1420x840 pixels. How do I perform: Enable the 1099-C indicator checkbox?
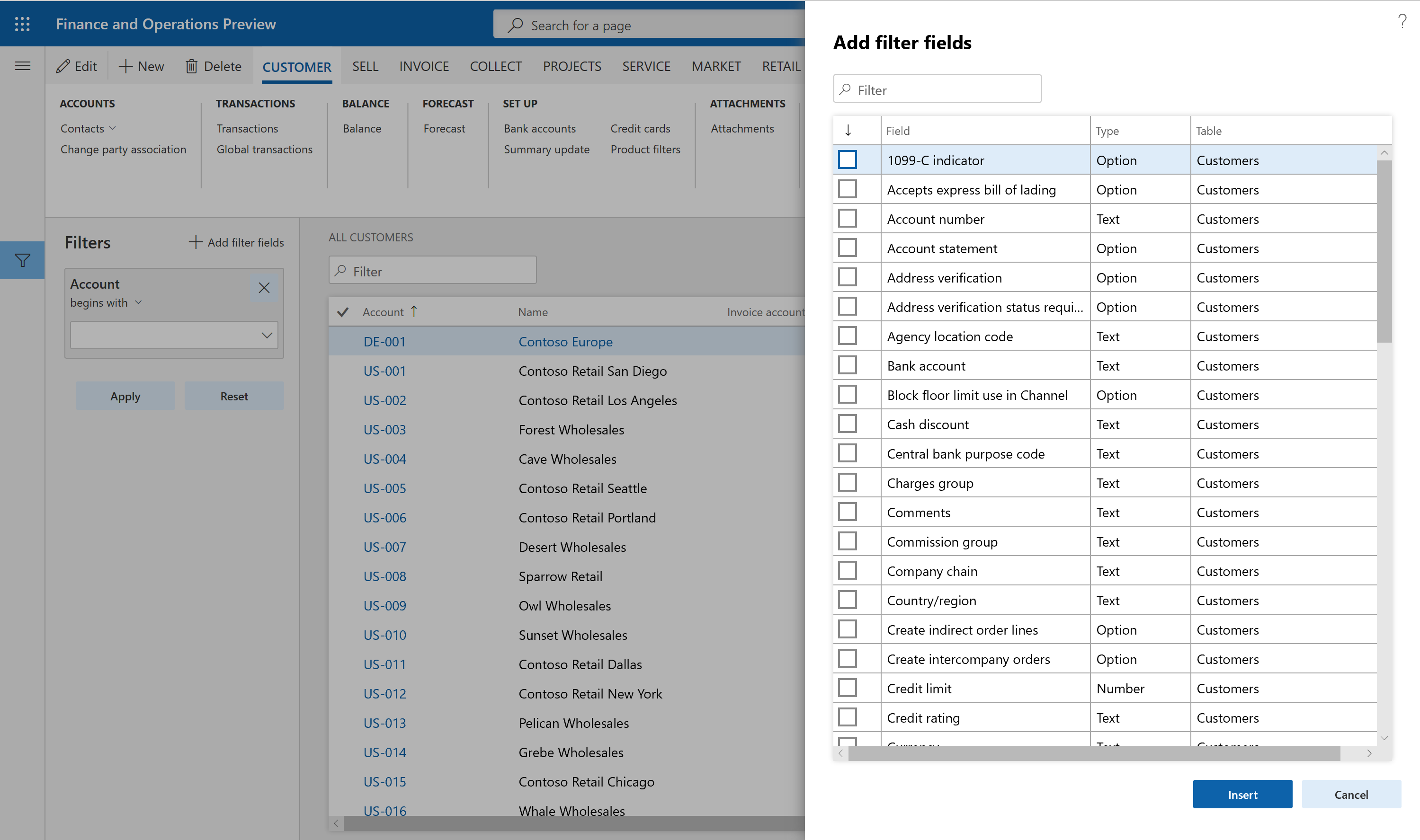tap(849, 159)
